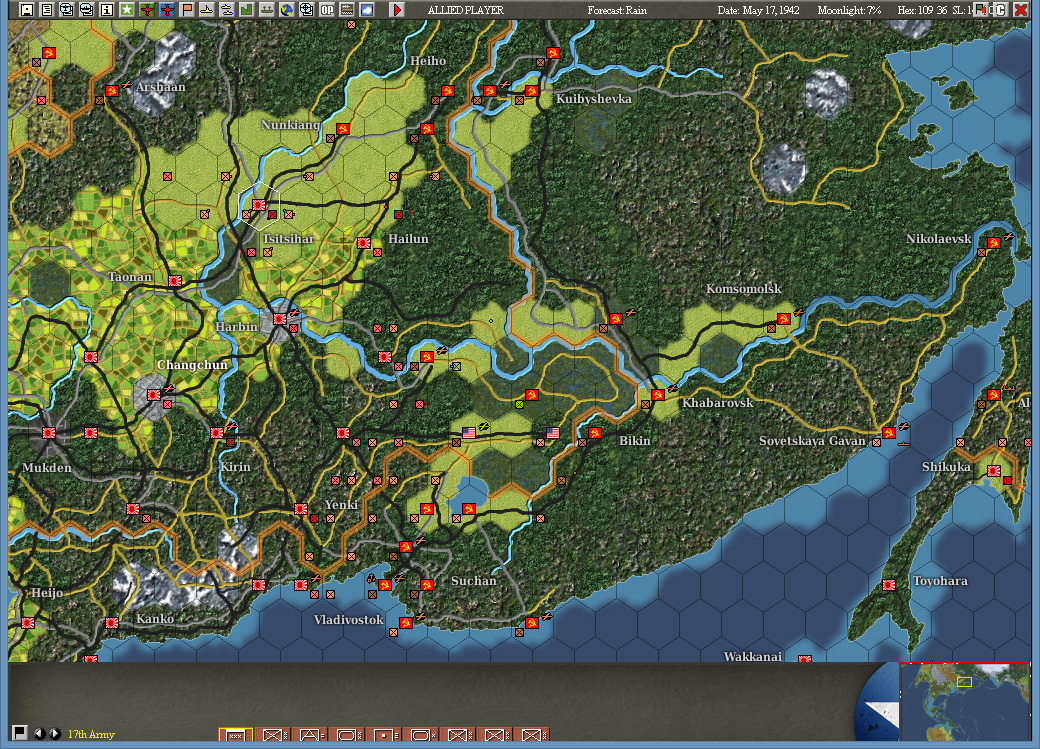The width and height of the screenshot is (1040, 749).
Task: Click the 'Forecast: Rain' status text
Action: (x=617, y=10)
